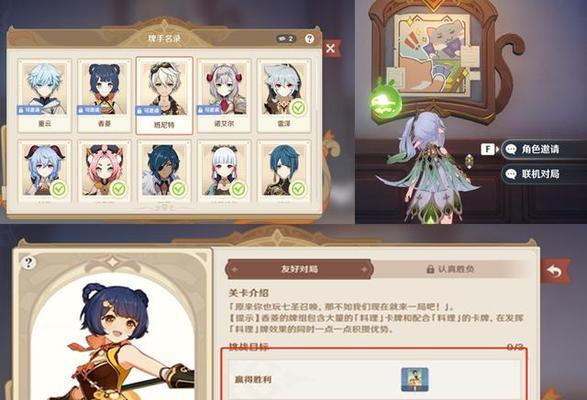587x400 pixels.
Task: Open the locked 认真胜负 tab
Action: 451,269
